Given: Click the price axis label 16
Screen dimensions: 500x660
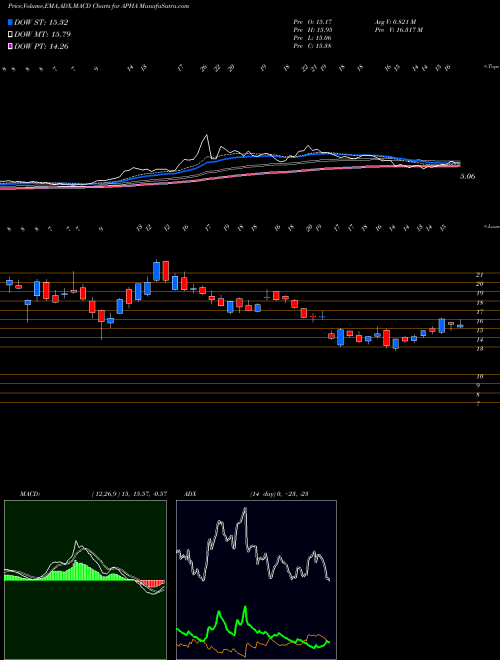Looking at the screenshot, I should tap(479, 321).
